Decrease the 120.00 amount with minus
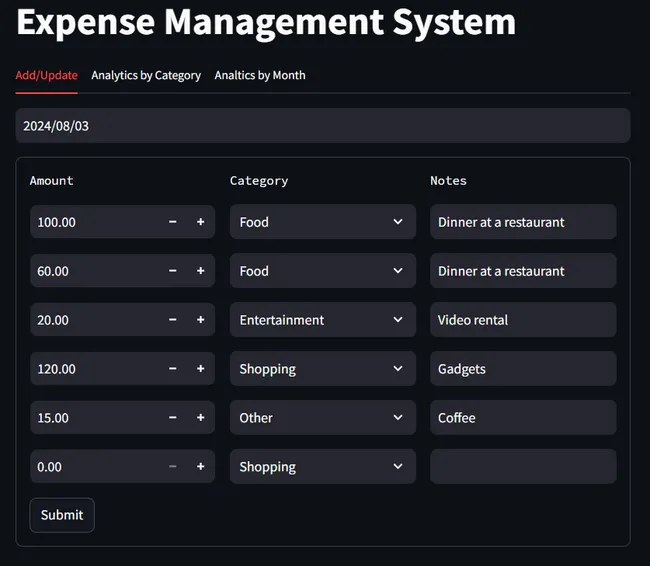The height and width of the screenshot is (566, 650). coord(173,369)
